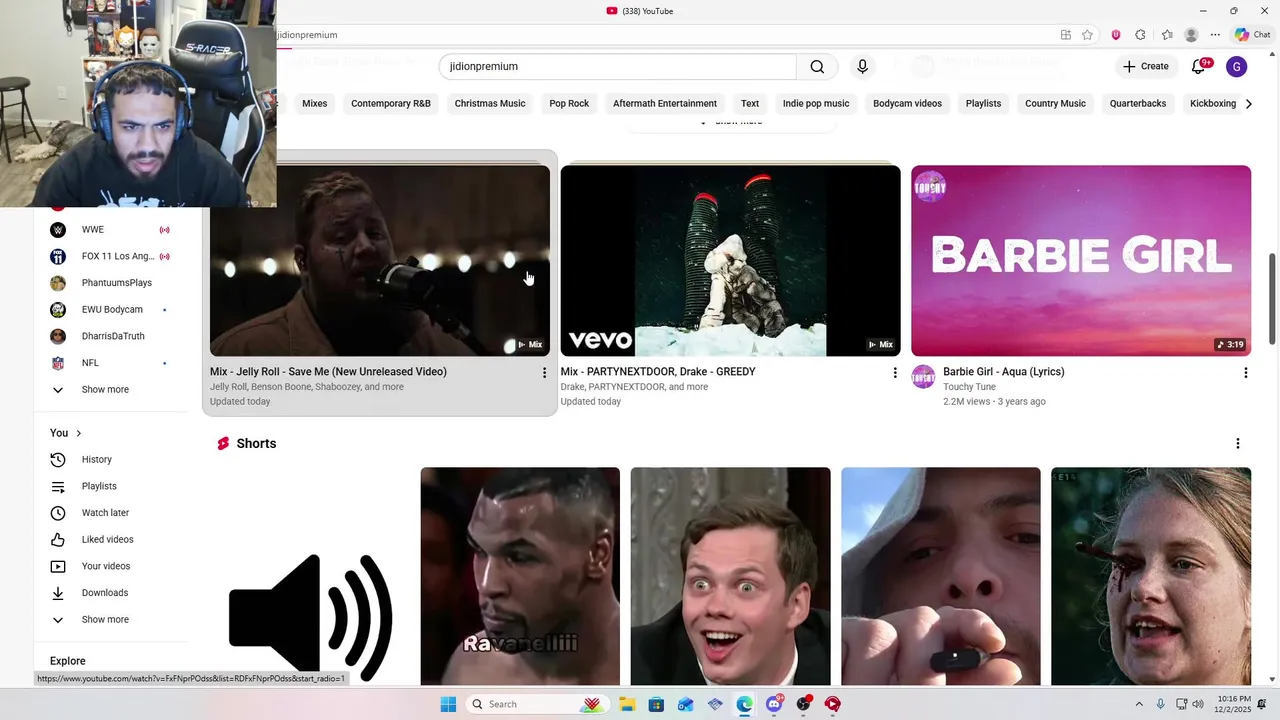Select the Country Music chip
This screenshot has height=720, width=1280.
pos(1055,103)
